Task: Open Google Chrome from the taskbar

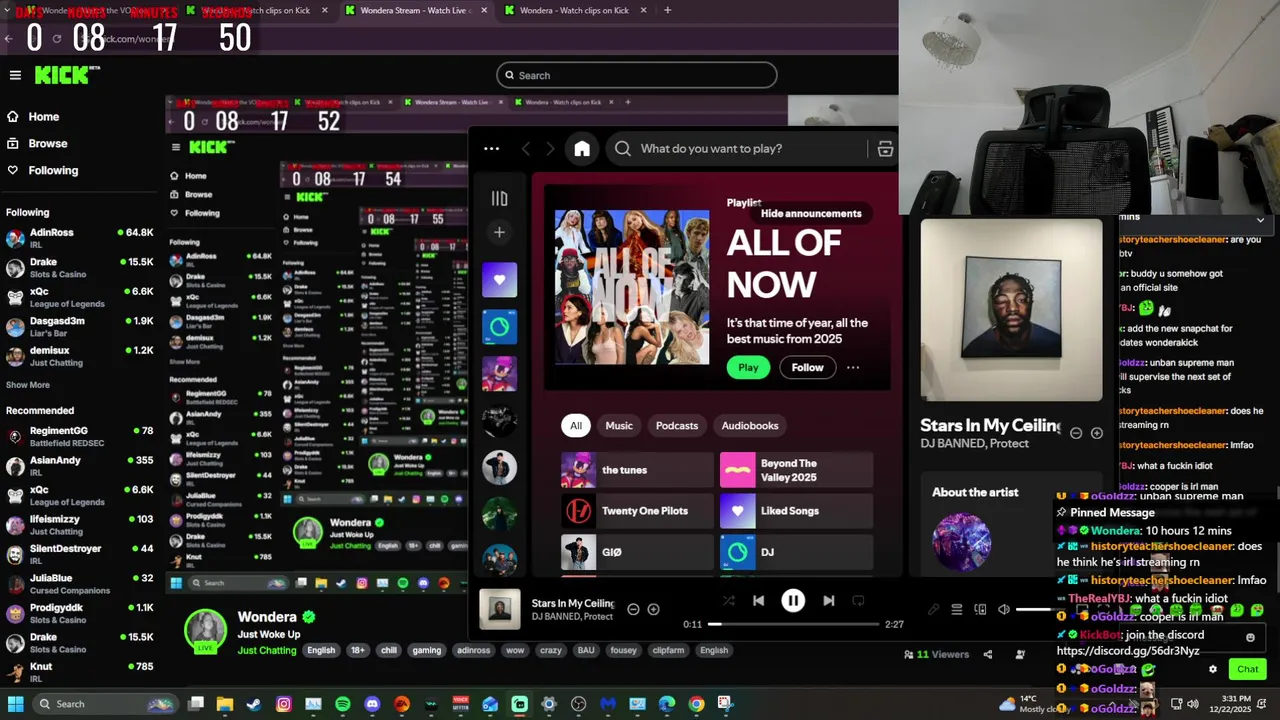Action: (x=696, y=704)
